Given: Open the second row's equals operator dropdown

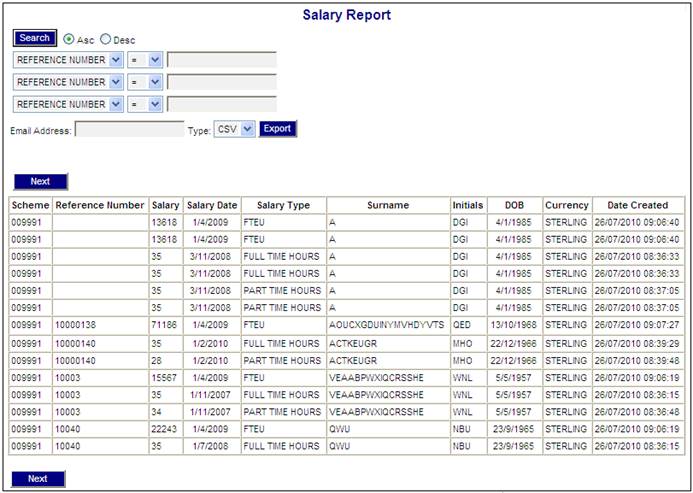Looking at the screenshot, I should [x=145, y=82].
